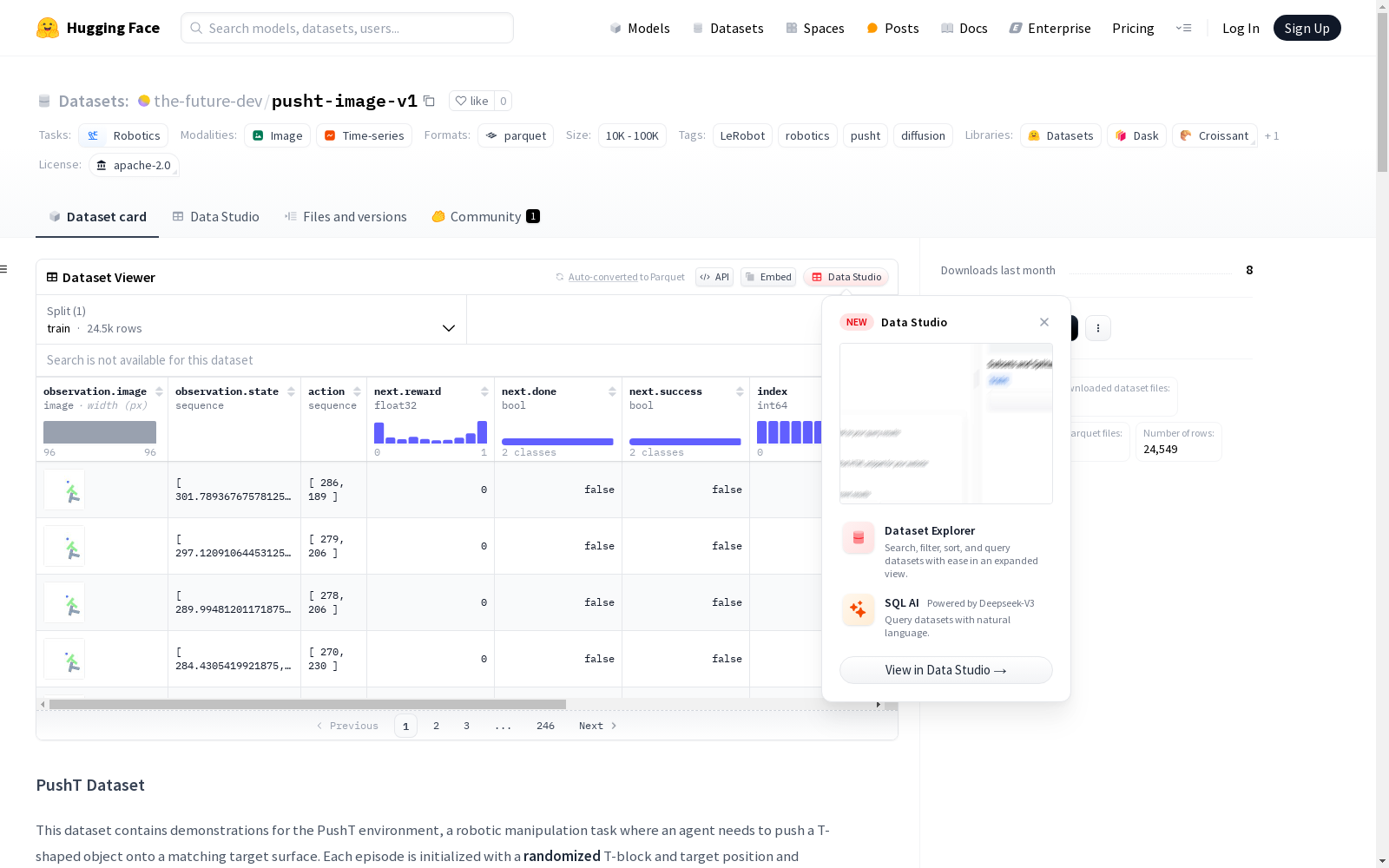Go to page 2 of the dataset

click(x=436, y=726)
